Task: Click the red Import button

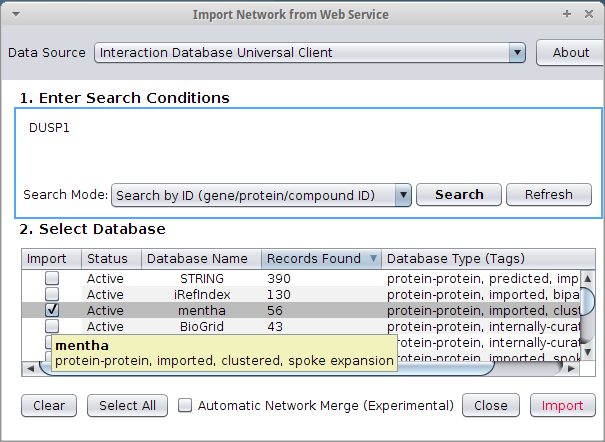Action: [563, 405]
